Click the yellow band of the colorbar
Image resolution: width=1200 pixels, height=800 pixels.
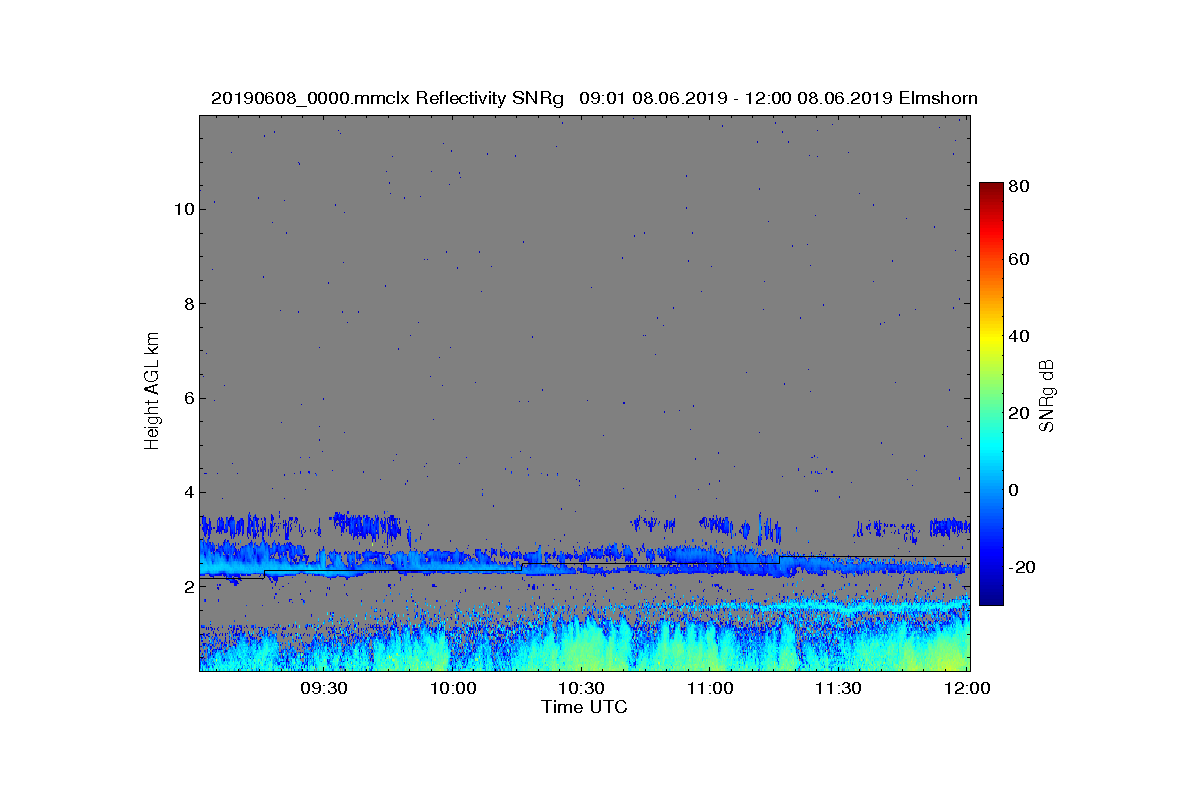[x=990, y=340]
